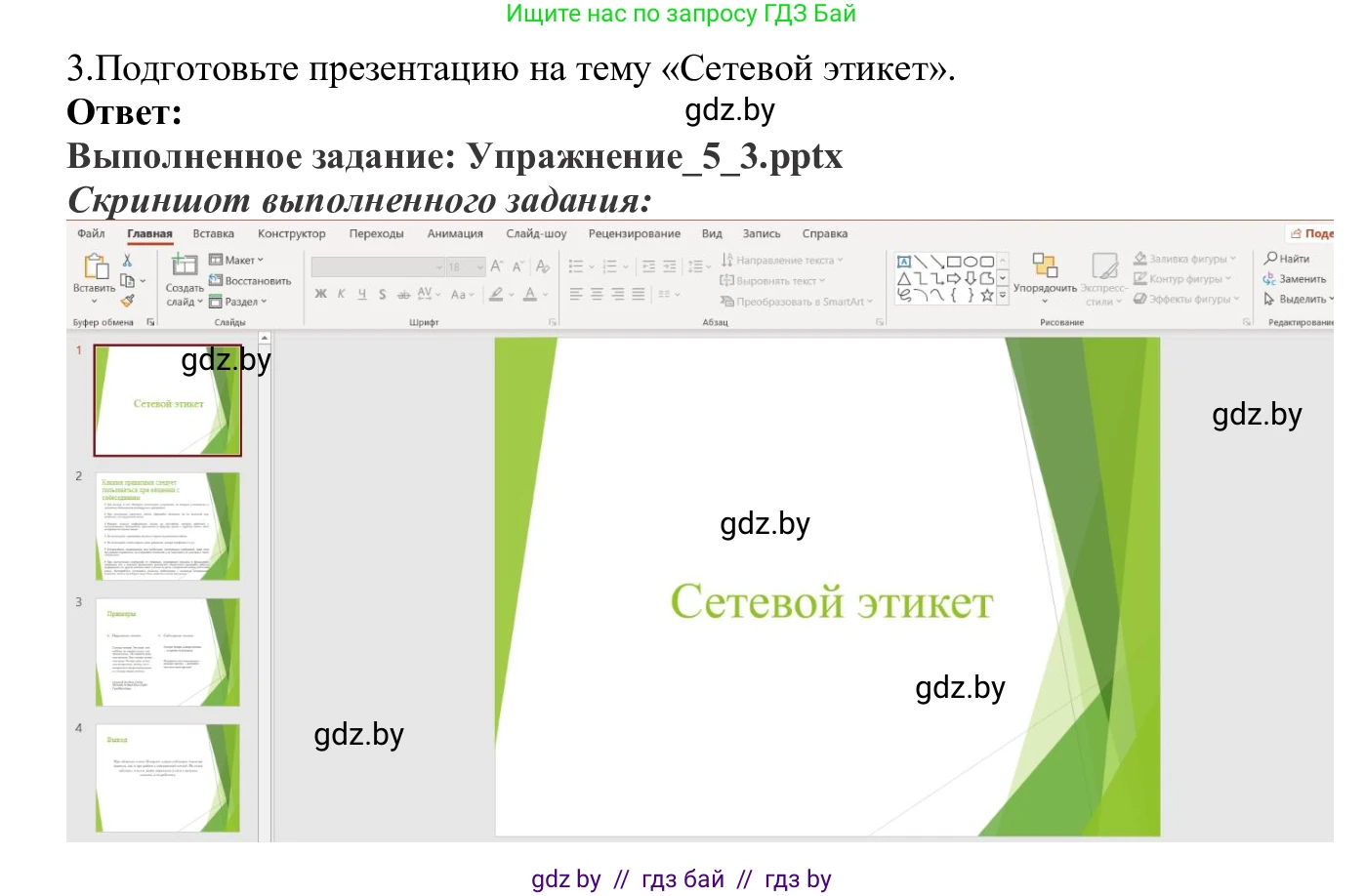Screen dimensions: 1365x896
Task: Click the Заменить replace button
Action: [x=1295, y=279]
